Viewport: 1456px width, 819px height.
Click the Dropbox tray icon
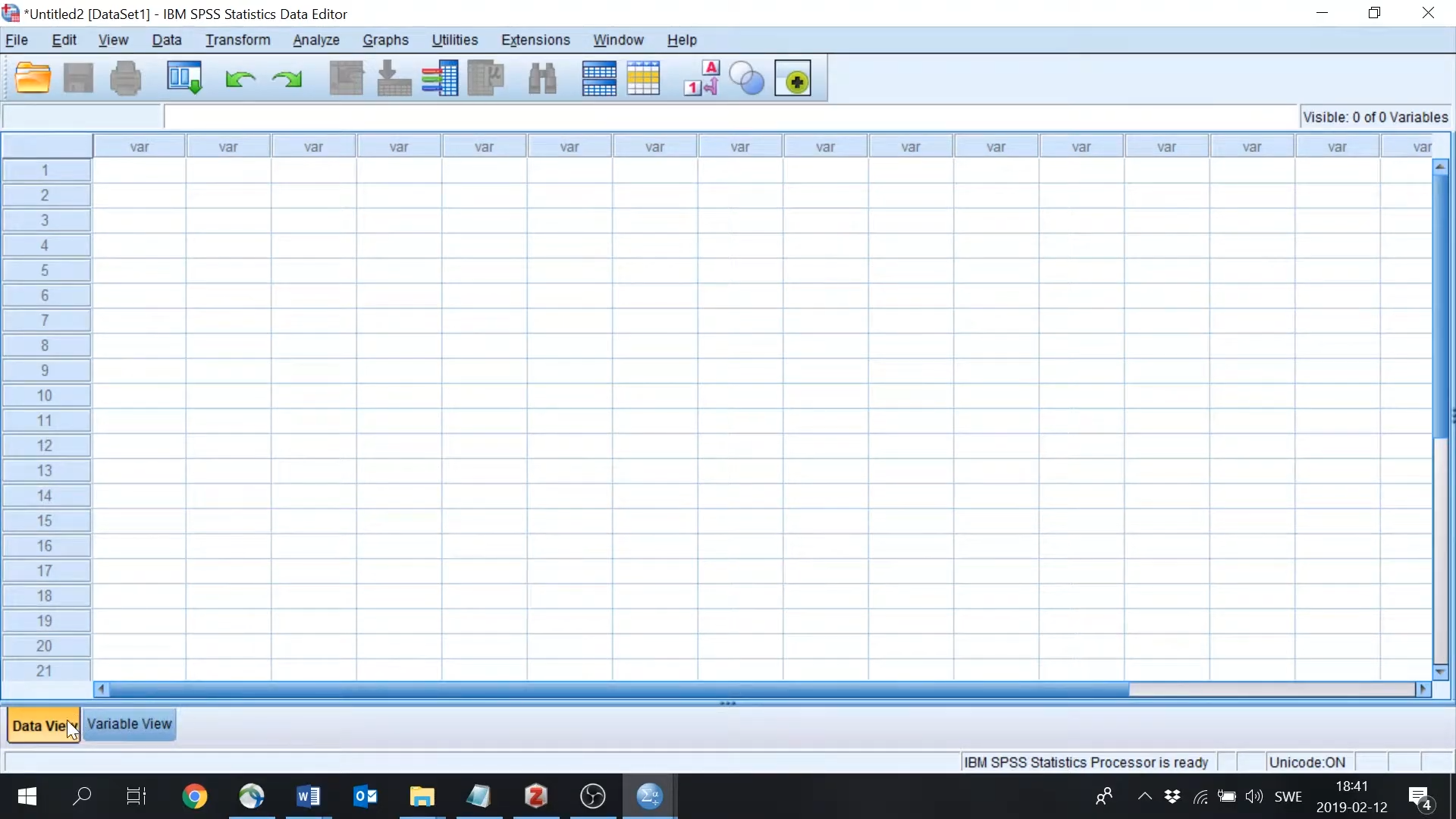pos(1172,796)
